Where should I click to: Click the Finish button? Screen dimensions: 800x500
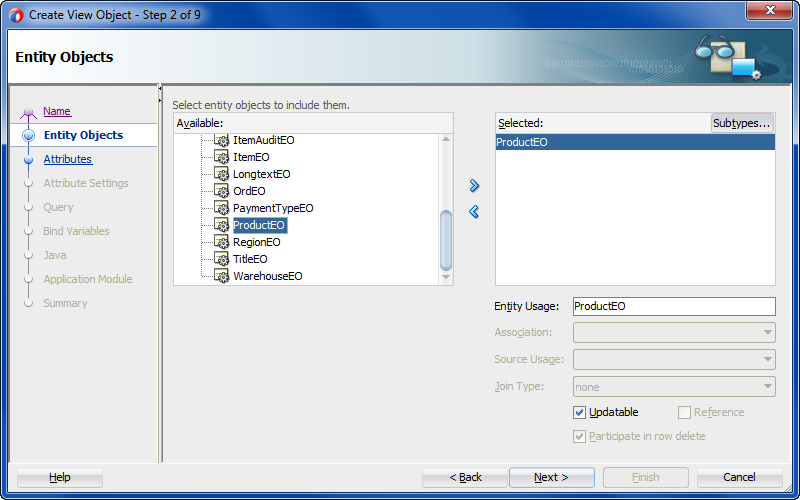pyautogui.click(x=645, y=478)
